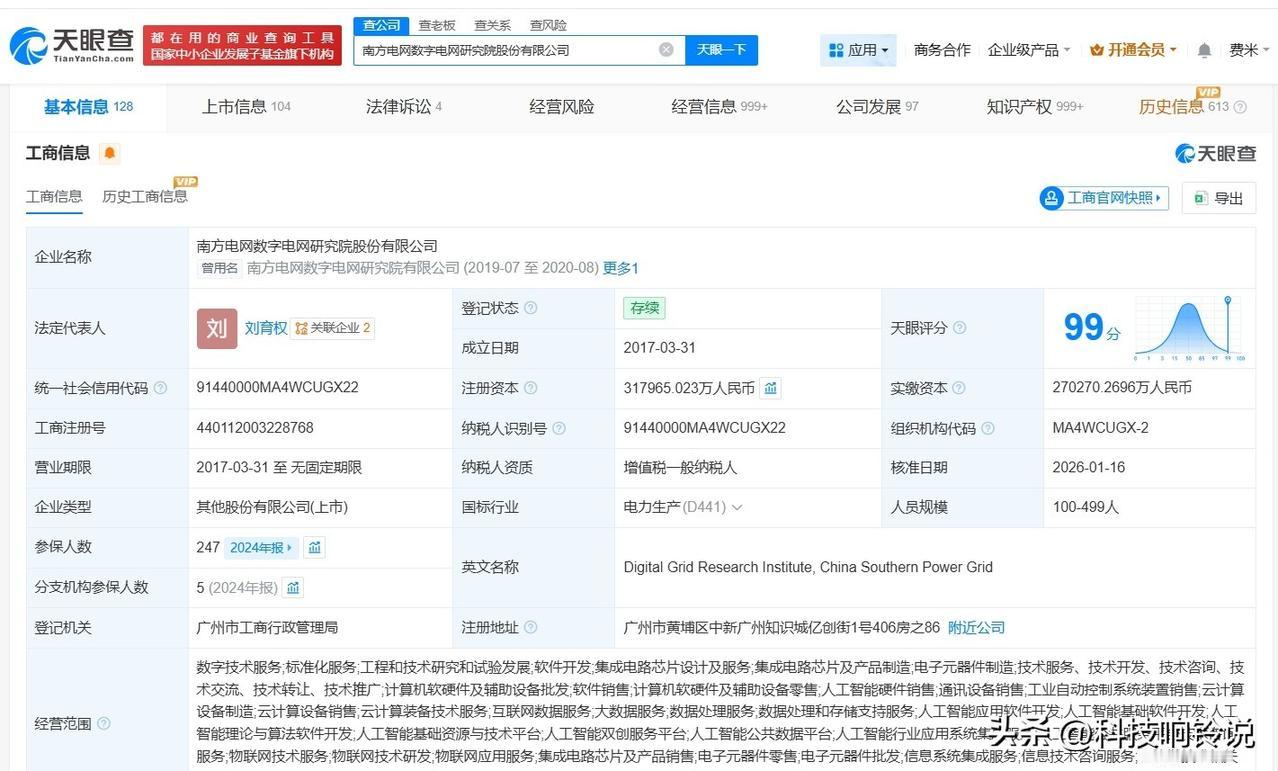The width and height of the screenshot is (1278, 771).
Task: Open the 附近公司 link
Action: coord(976,627)
